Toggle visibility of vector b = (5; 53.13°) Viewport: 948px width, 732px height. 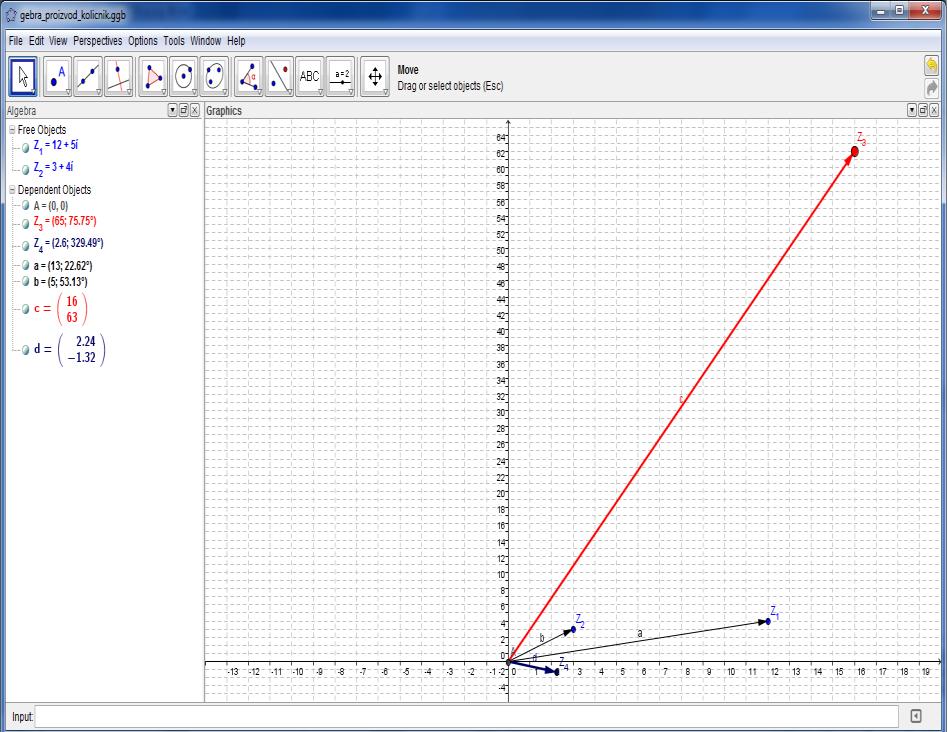coord(25,281)
